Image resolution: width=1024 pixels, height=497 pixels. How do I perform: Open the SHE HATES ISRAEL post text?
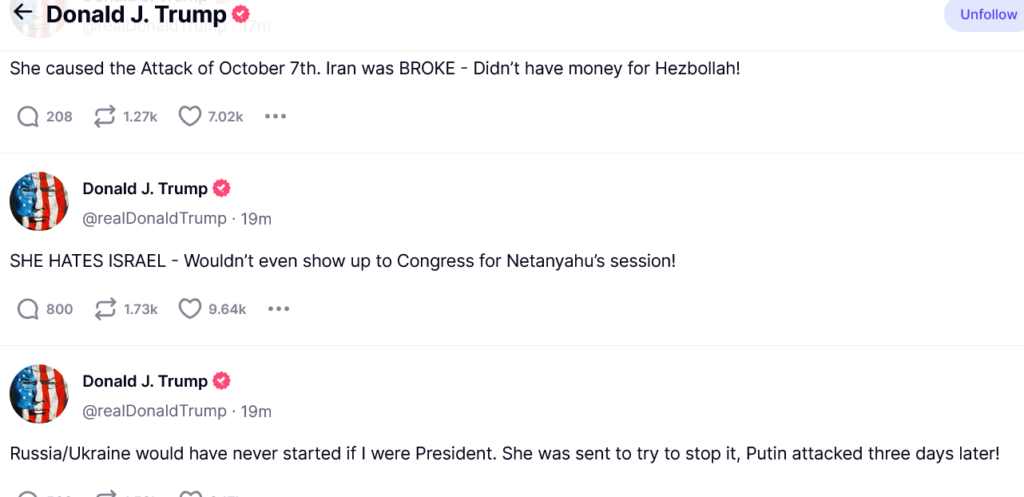click(x=342, y=261)
